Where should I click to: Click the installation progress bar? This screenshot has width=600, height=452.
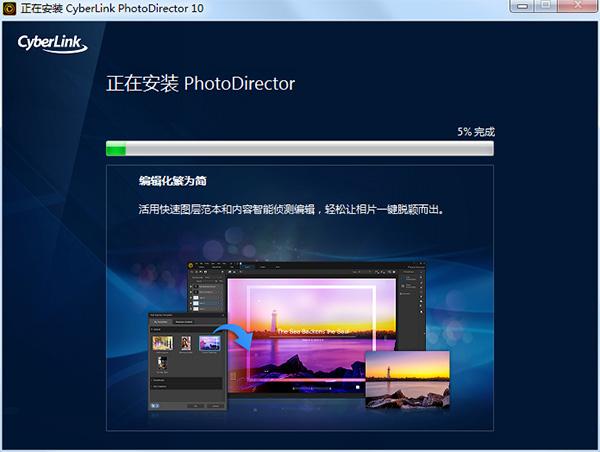[300, 148]
